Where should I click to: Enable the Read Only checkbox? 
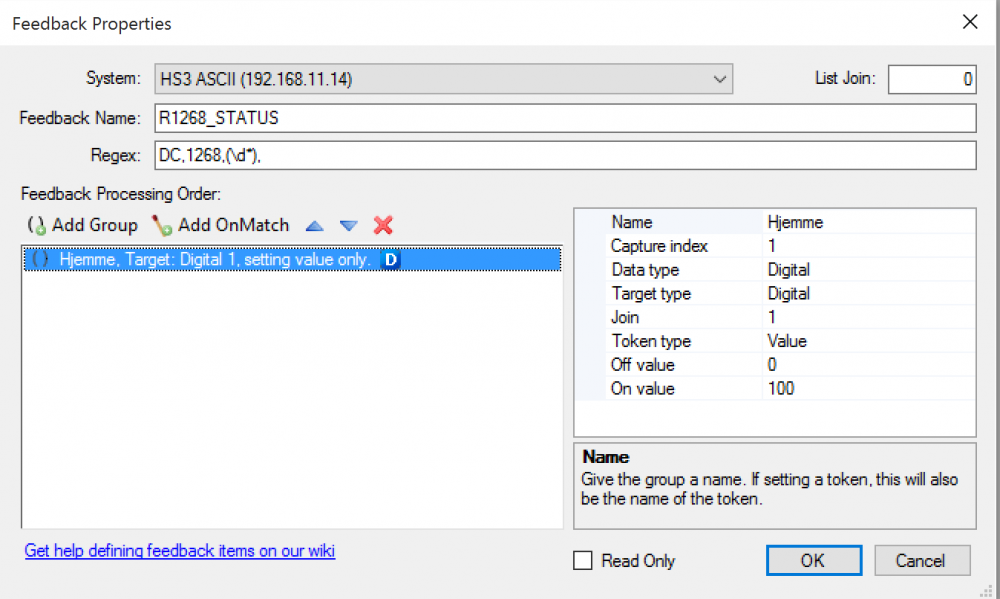point(583,561)
